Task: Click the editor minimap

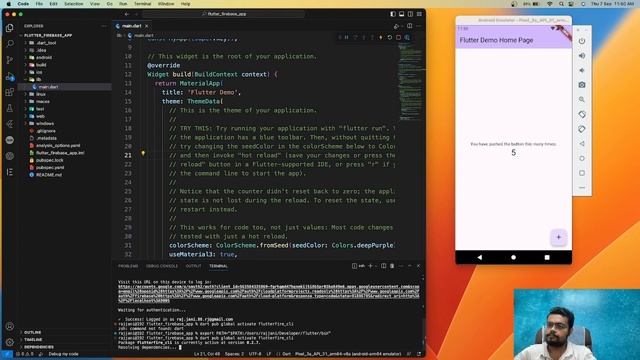Action: pos(410,82)
